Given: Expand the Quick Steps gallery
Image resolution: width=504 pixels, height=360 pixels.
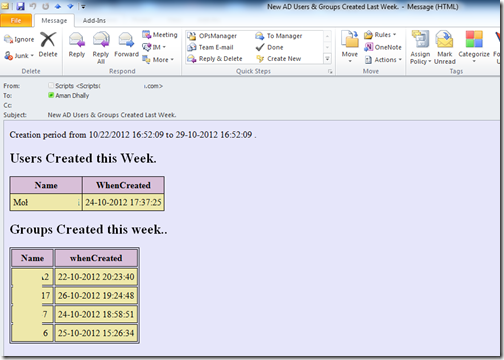Looking at the screenshot, I should tap(327, 59).
